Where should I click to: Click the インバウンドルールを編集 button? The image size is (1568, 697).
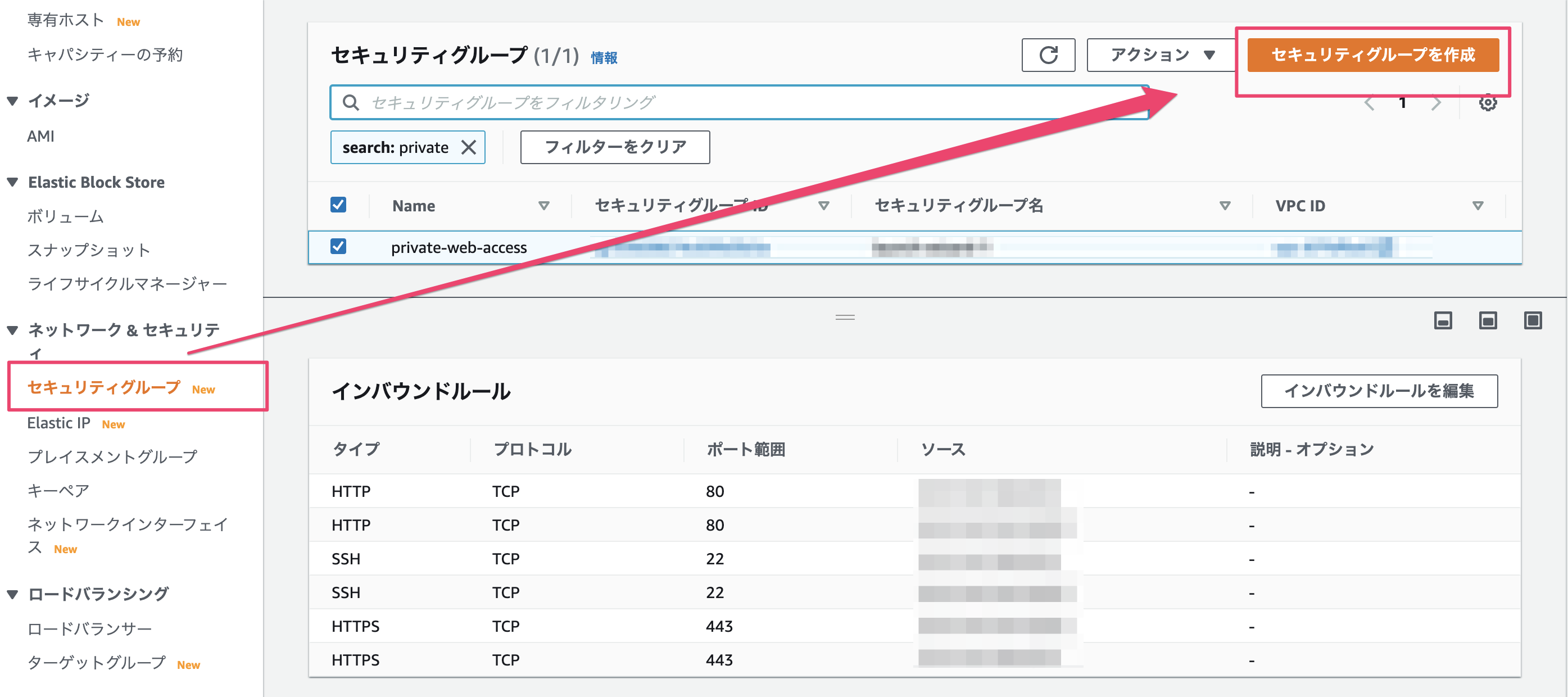point(1379,391)
